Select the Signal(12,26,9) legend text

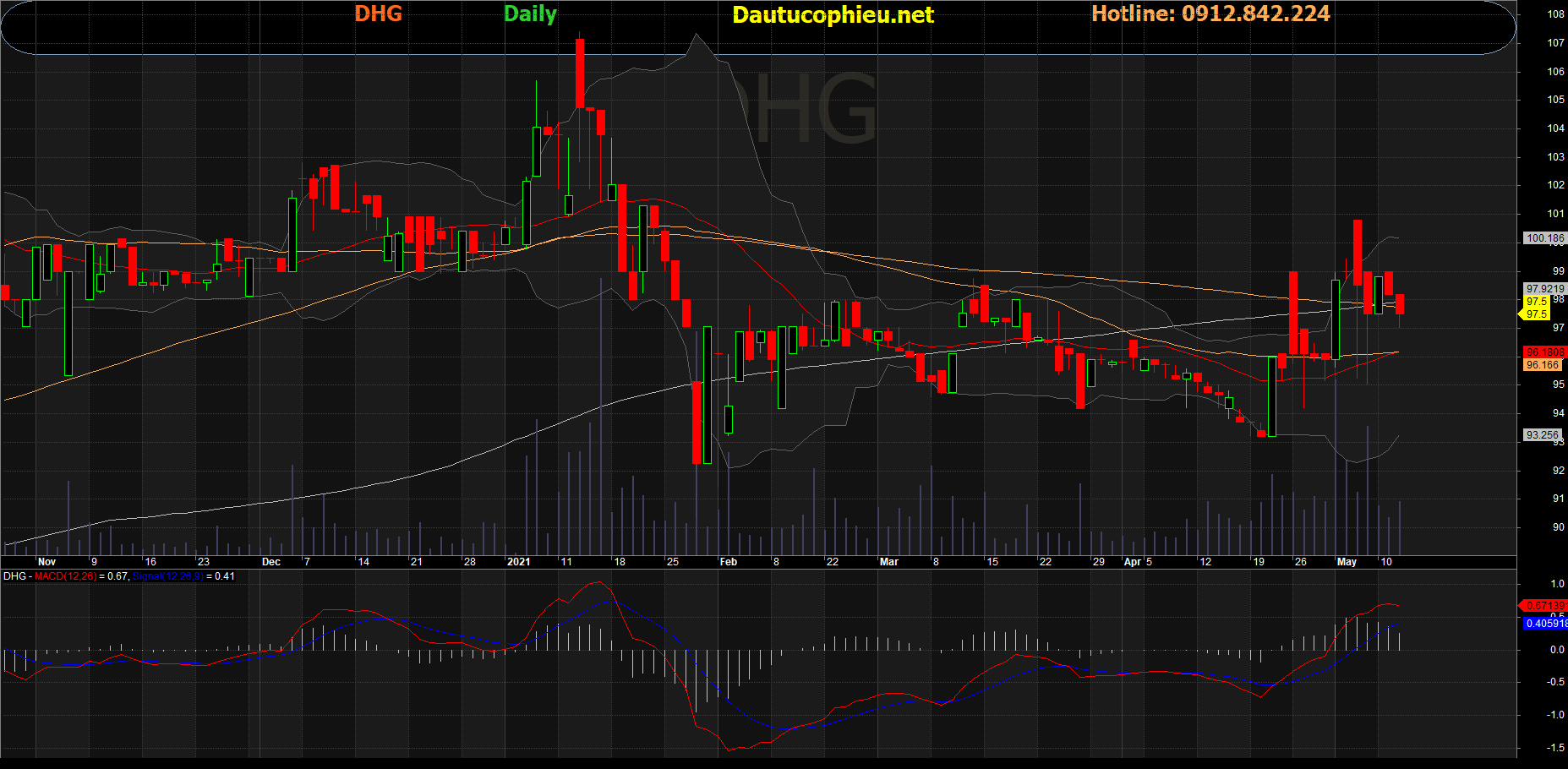coord(167,576)
